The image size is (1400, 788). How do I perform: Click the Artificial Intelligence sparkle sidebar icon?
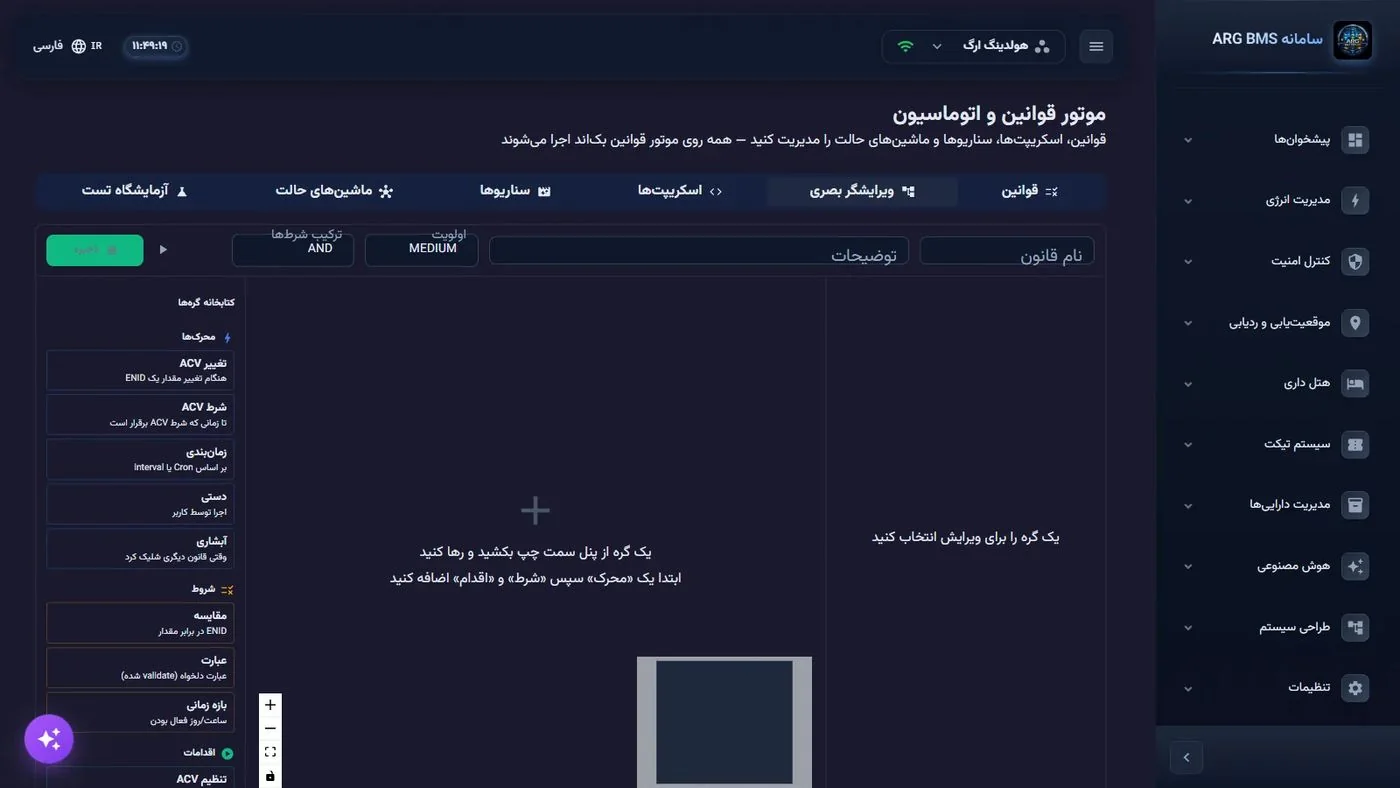tap(1355, 566)
